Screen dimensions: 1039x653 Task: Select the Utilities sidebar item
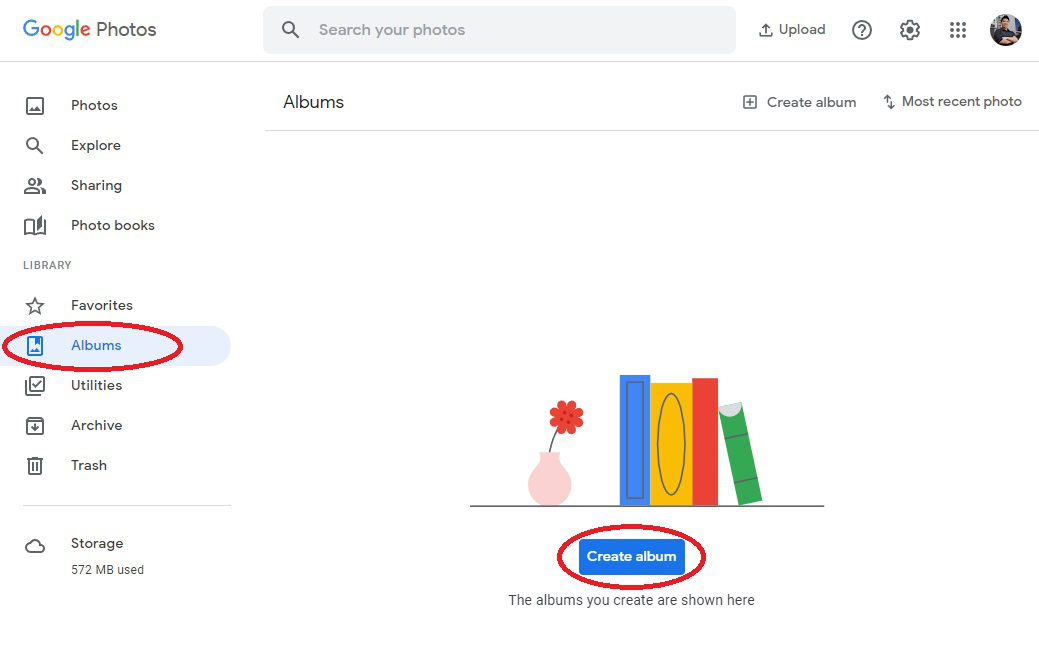(x=96, y=385)
